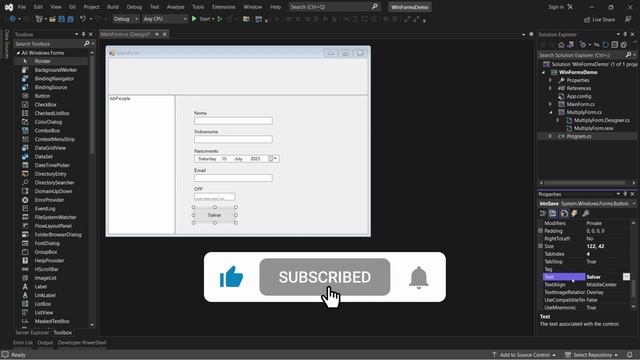Image resolution: width=640 pixels, height=360 pixels.
Task: Click Properties view icon in Properties panel
Action: [564, 213]
